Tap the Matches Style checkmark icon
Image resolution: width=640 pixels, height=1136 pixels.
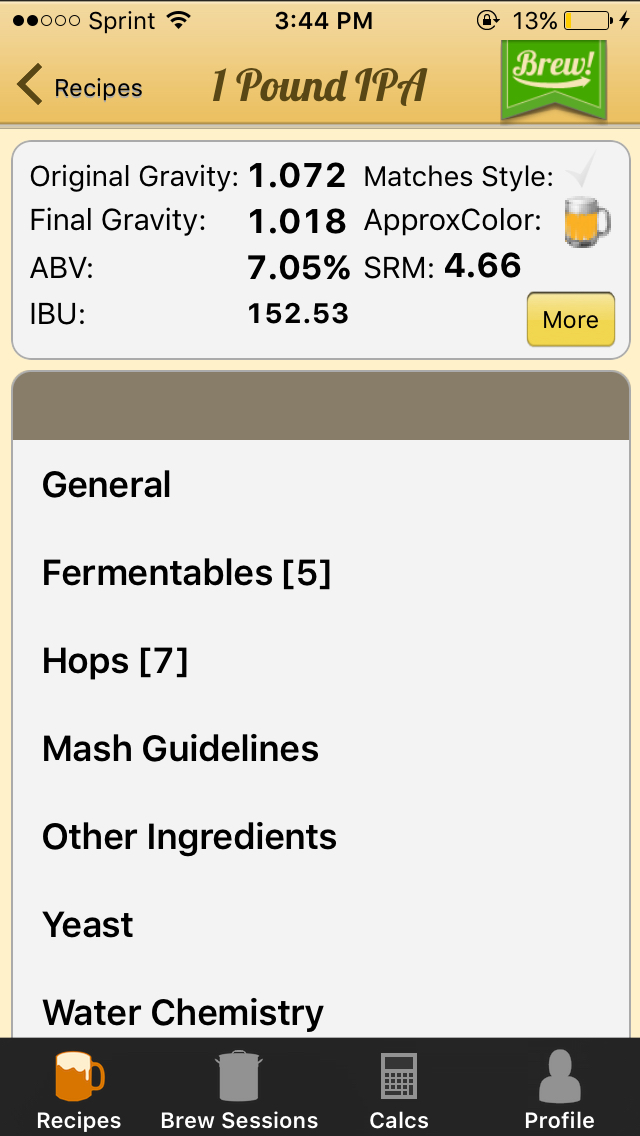tap(581, 170)
